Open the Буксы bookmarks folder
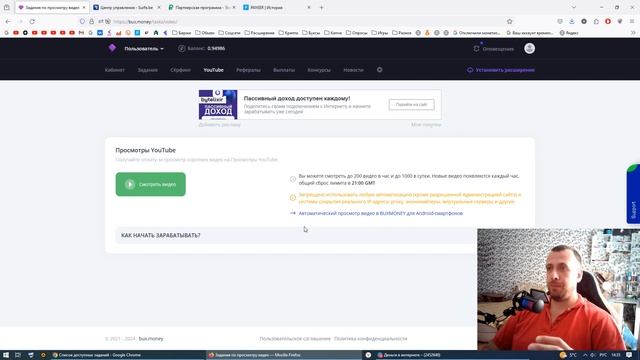The width and height of the screenshot is (640, 360). 311,33
